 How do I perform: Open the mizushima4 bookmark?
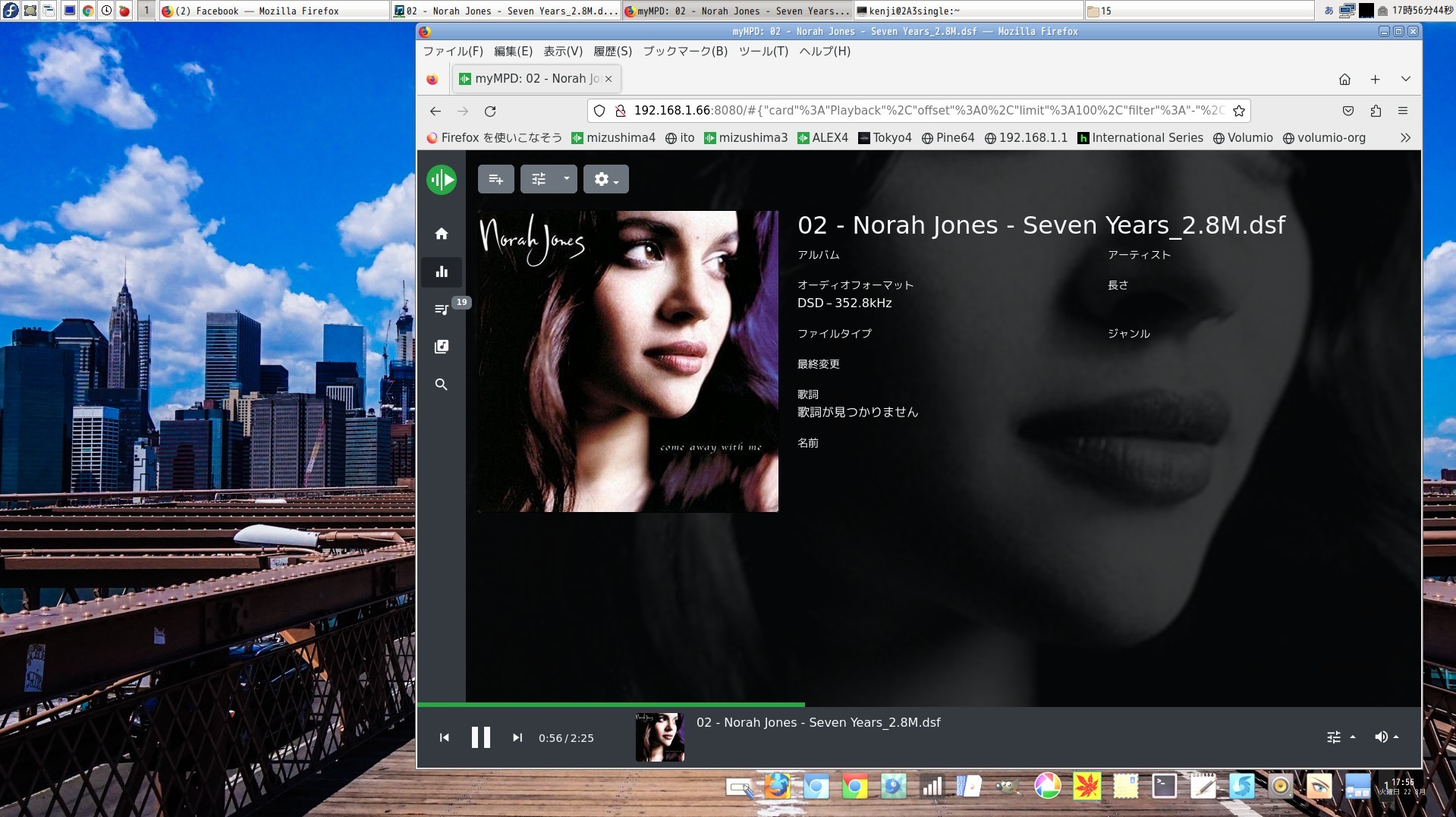tap(613, 137)
